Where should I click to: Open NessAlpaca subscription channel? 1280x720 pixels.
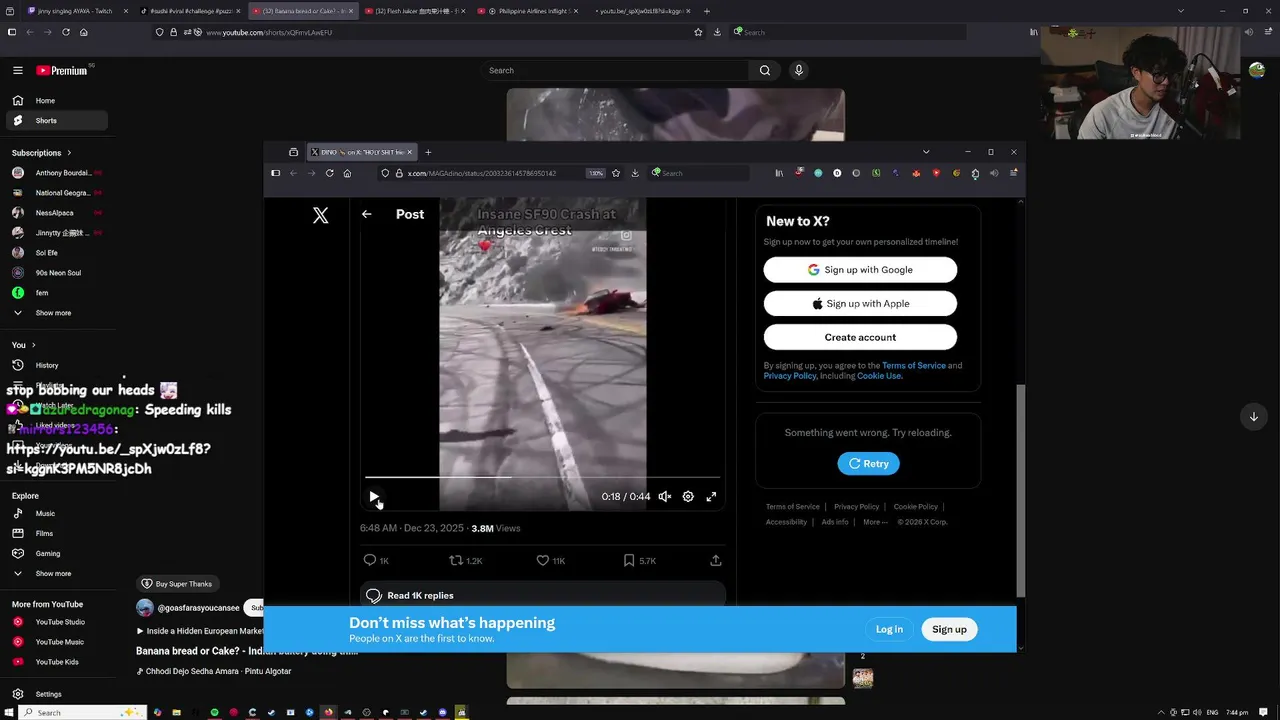pos(55,213)
